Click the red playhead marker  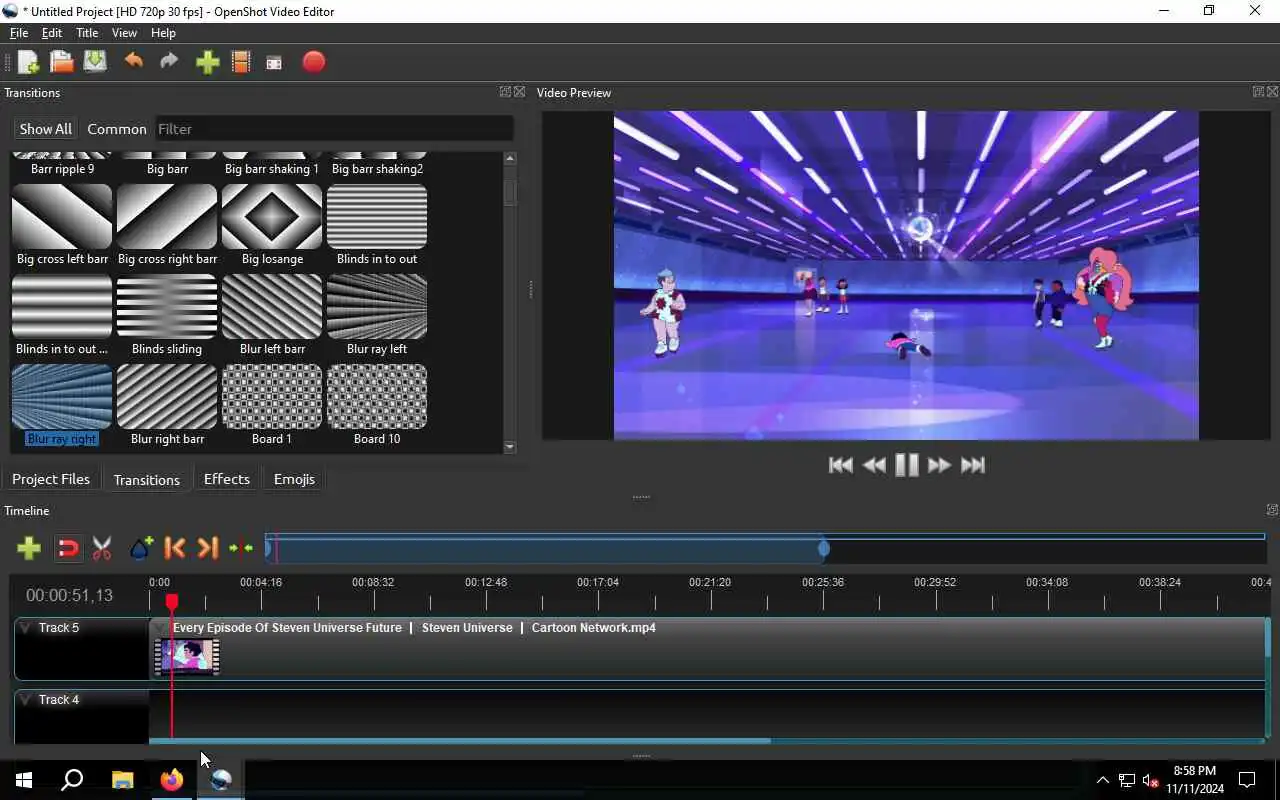(172, 602)
